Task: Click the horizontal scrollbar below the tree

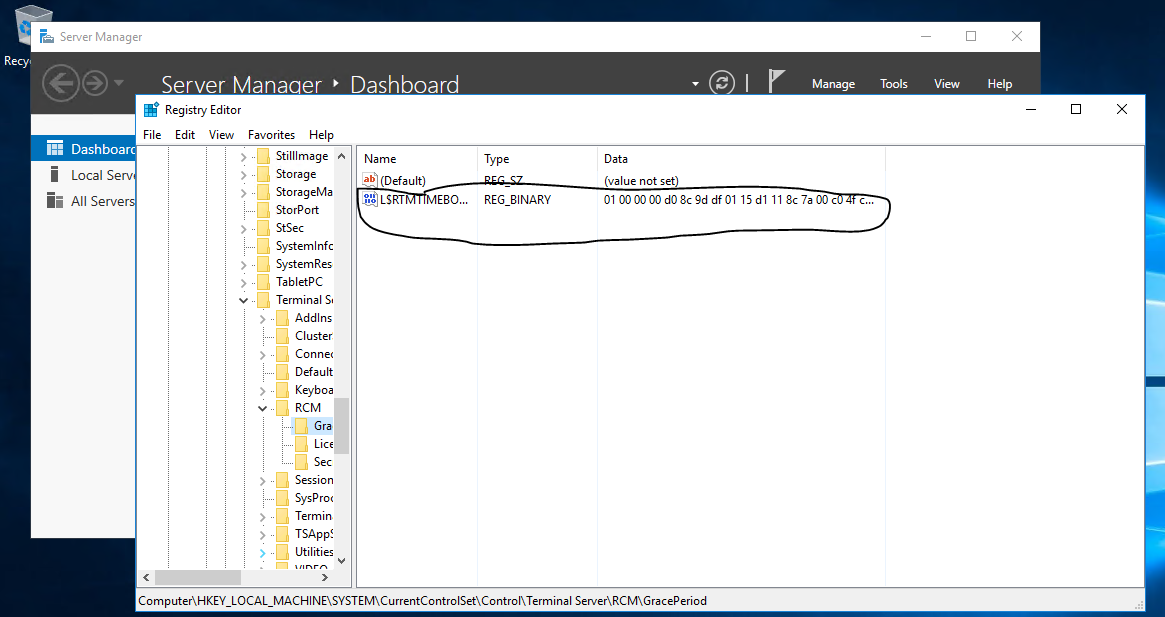Action: pyautogui.click(x=200, y=575)
